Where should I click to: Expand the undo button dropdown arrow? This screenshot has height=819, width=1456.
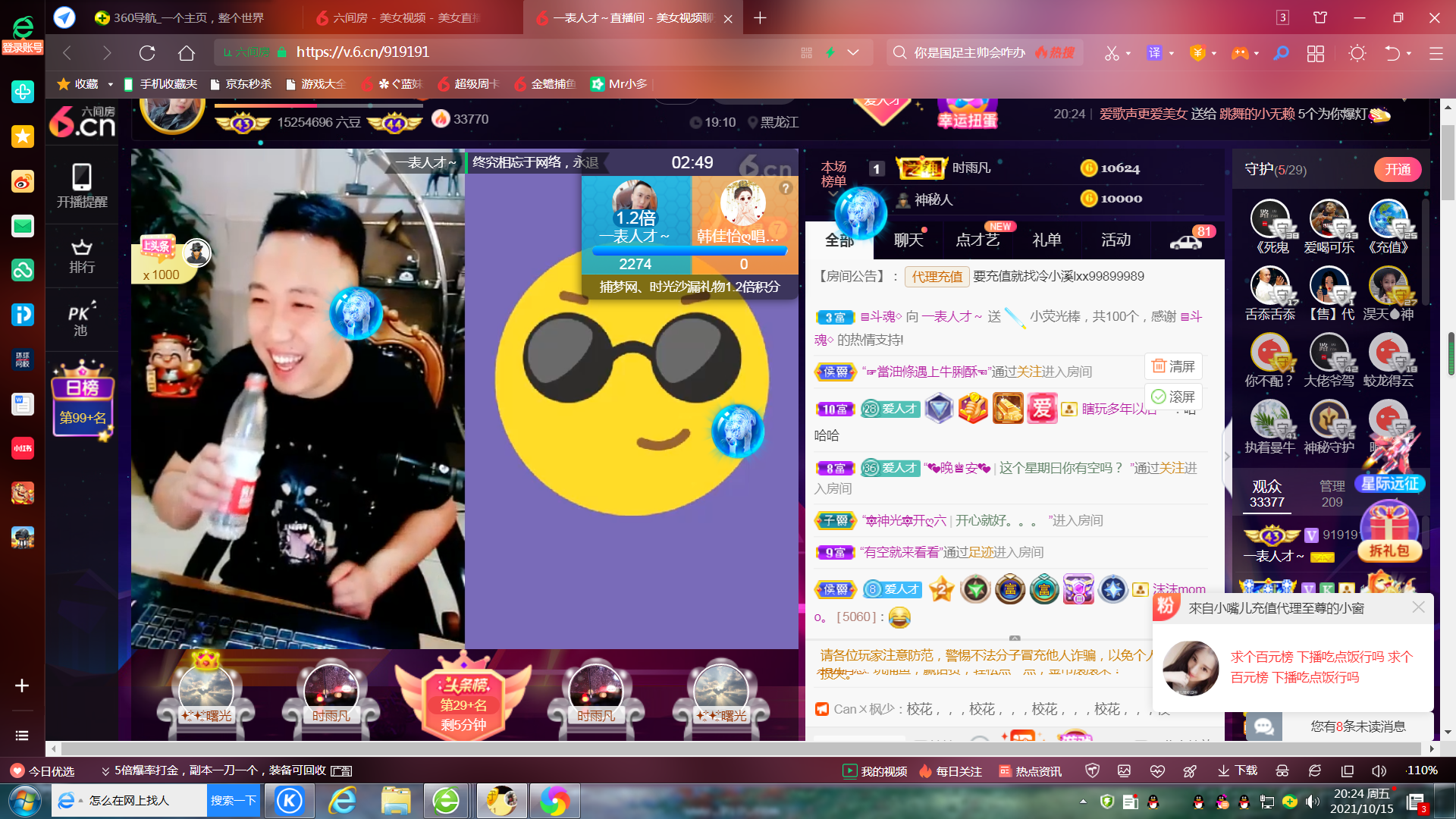[x=1409, y=53]
